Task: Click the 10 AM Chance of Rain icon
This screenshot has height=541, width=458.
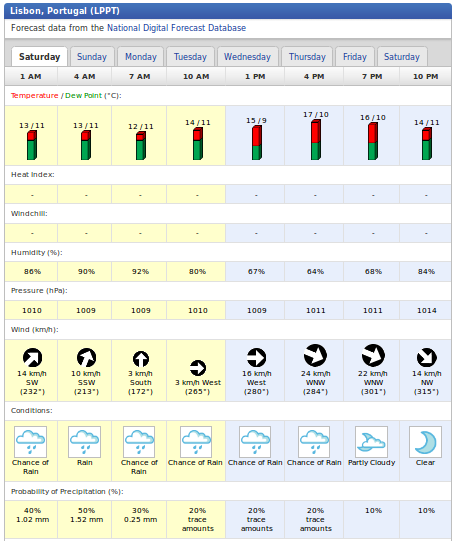Action: (196, 442)
